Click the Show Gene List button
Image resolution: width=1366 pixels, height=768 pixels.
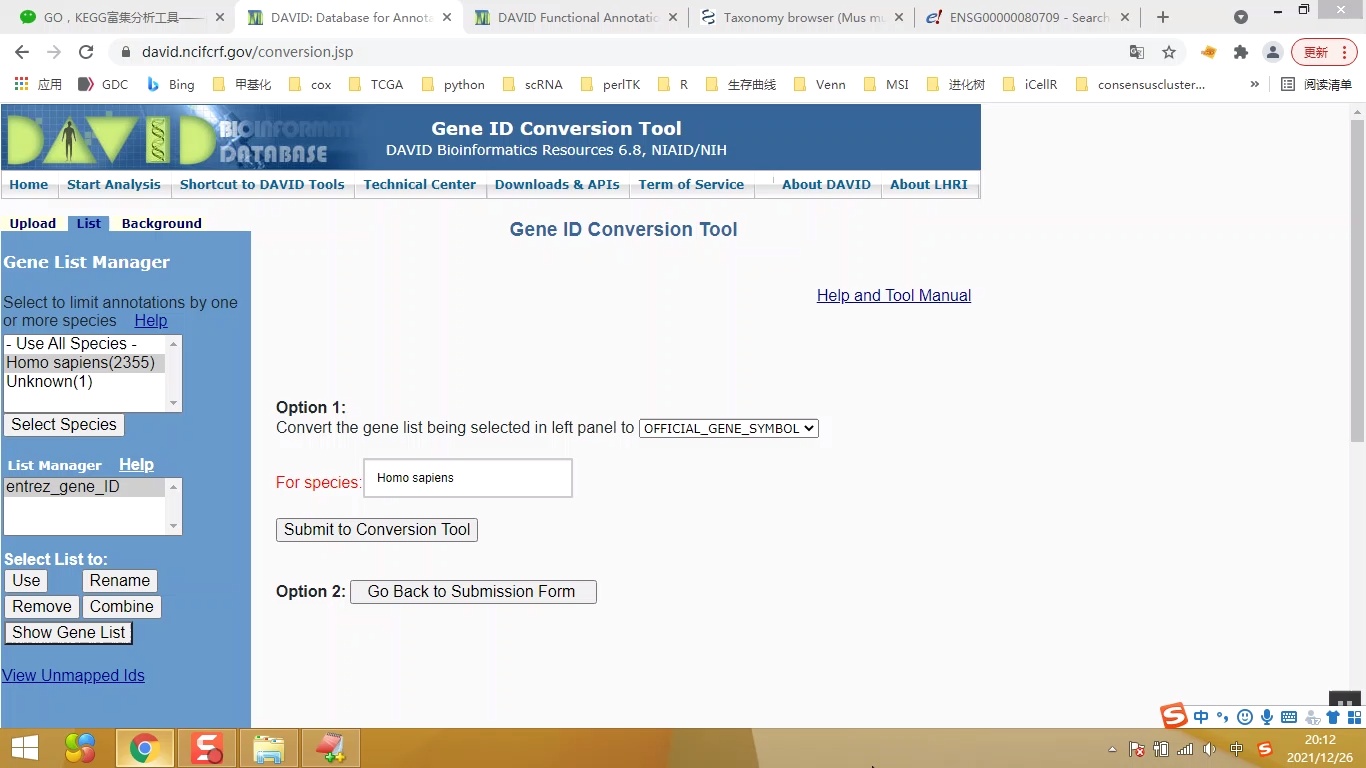(68, 632)
